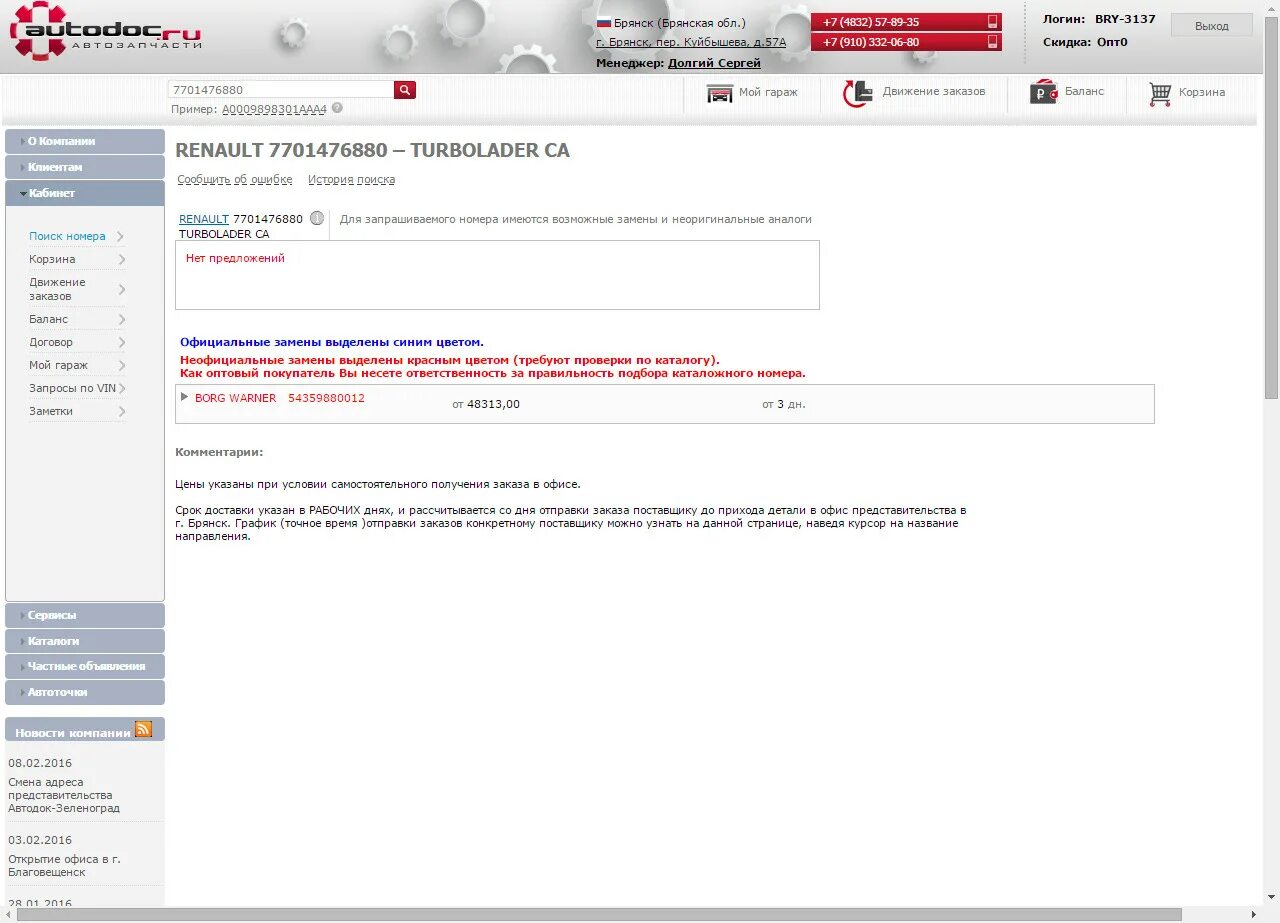Click the Брянск (Брянская обл.) region text
This screenshot has width=1280, height=923.
(x=679, y=23)
